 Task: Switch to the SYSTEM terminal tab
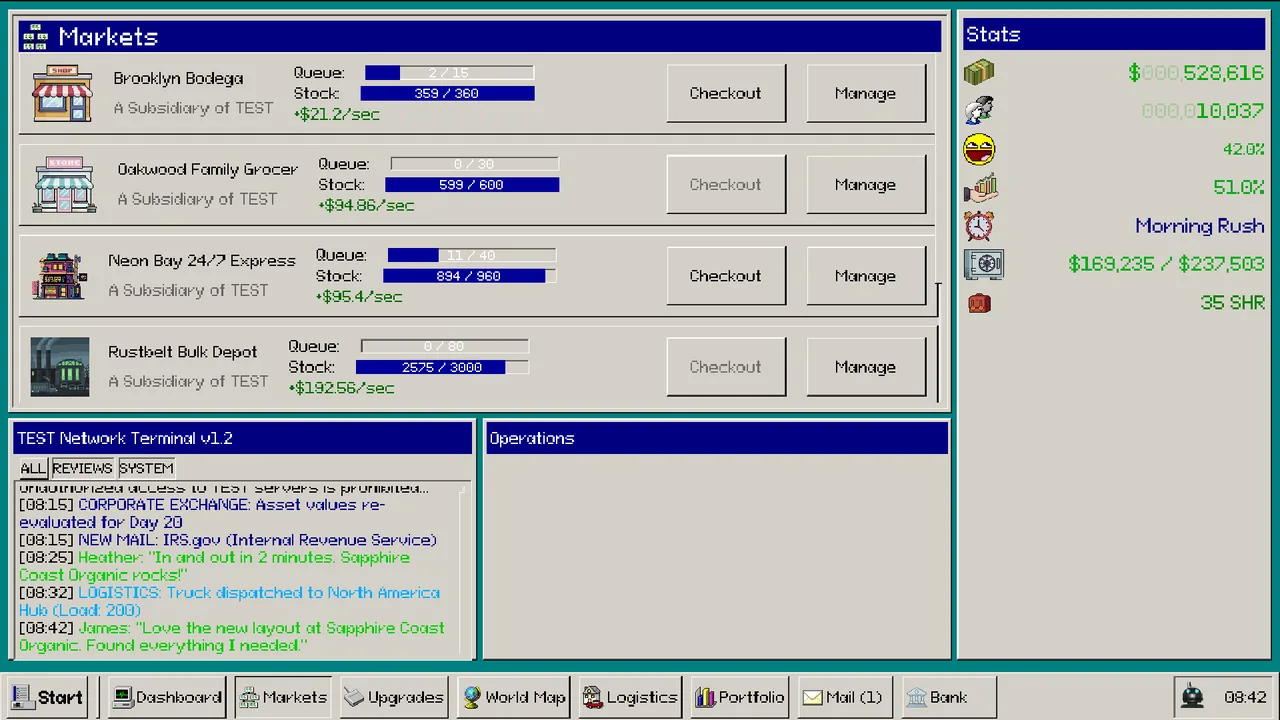(146, 468)
